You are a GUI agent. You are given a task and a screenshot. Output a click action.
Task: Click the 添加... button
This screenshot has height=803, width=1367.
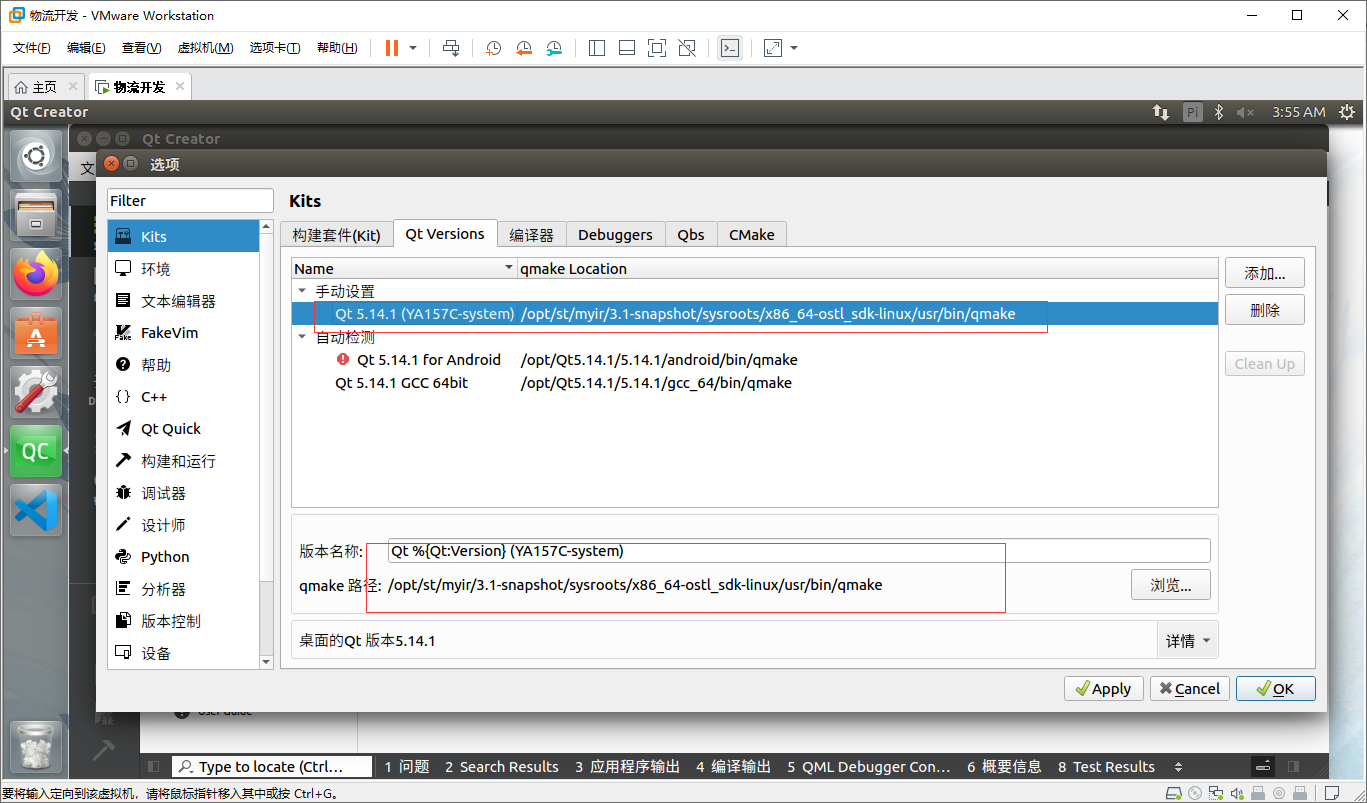click(1265, 273)
